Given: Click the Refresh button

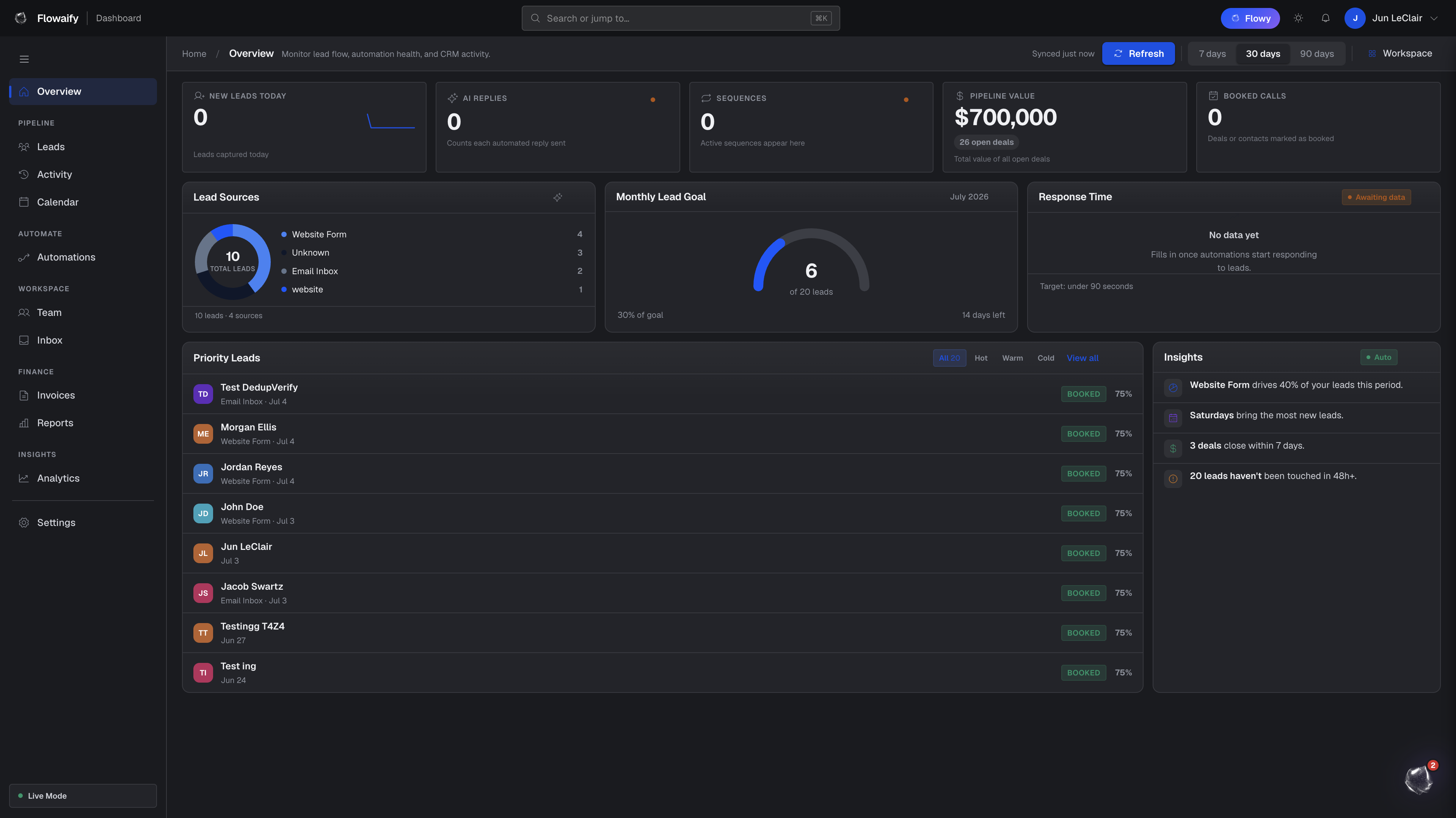Looking at the screenshot, I should pos(1138,54).
